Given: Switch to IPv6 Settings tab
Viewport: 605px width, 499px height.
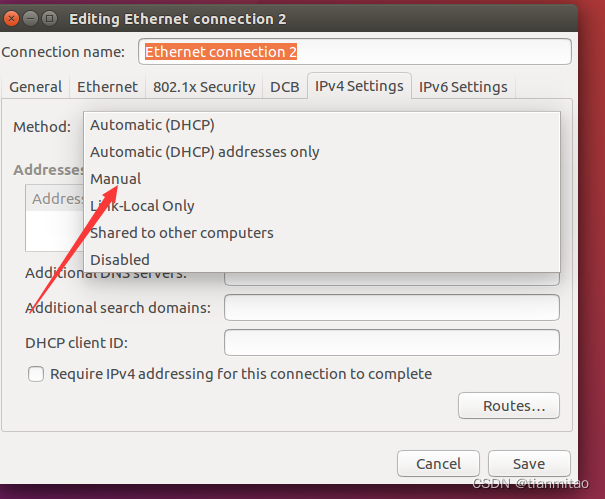Looking at the screenshot, I should pyautogui.click(x=463, y=87).
